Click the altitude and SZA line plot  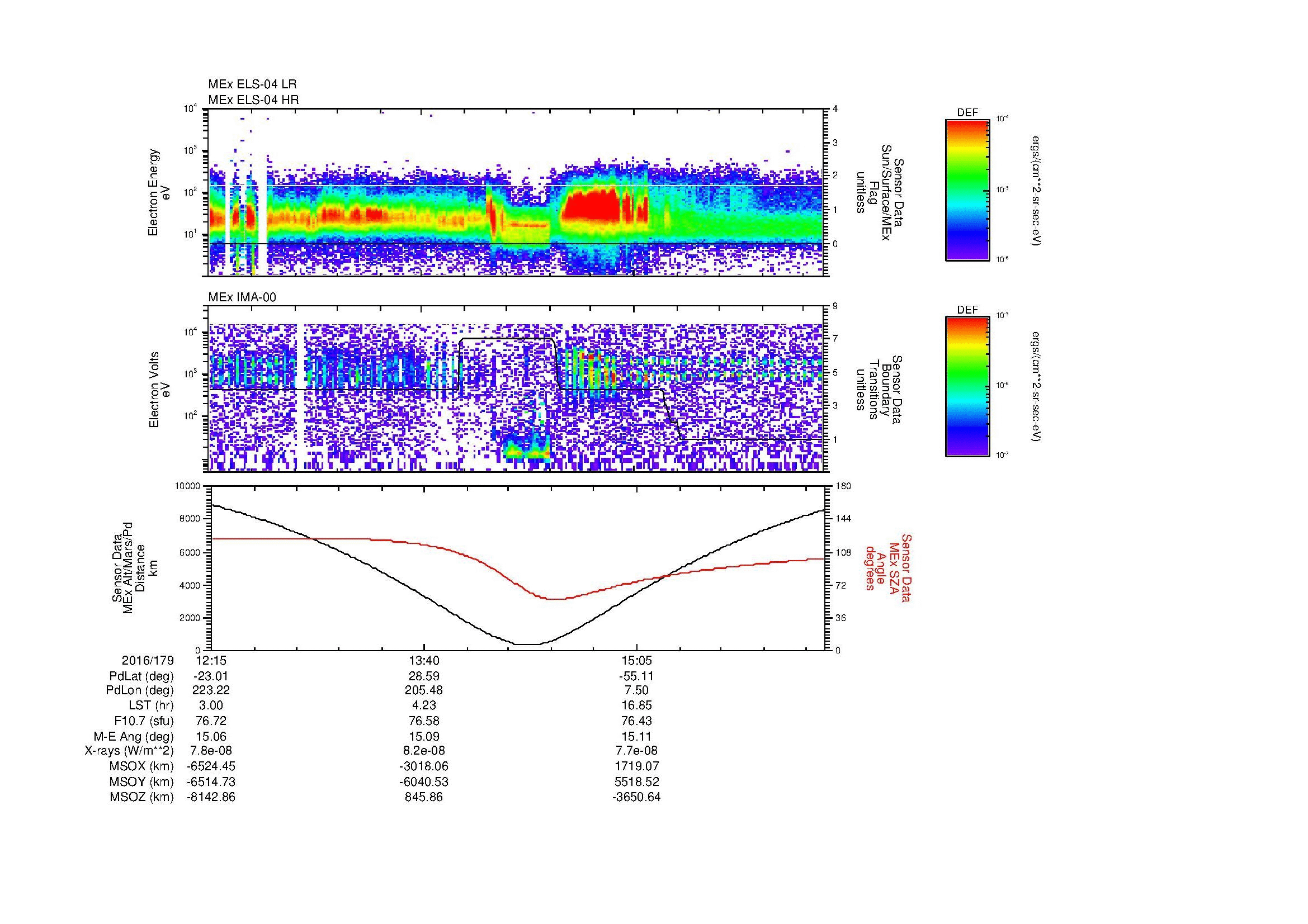518,567
